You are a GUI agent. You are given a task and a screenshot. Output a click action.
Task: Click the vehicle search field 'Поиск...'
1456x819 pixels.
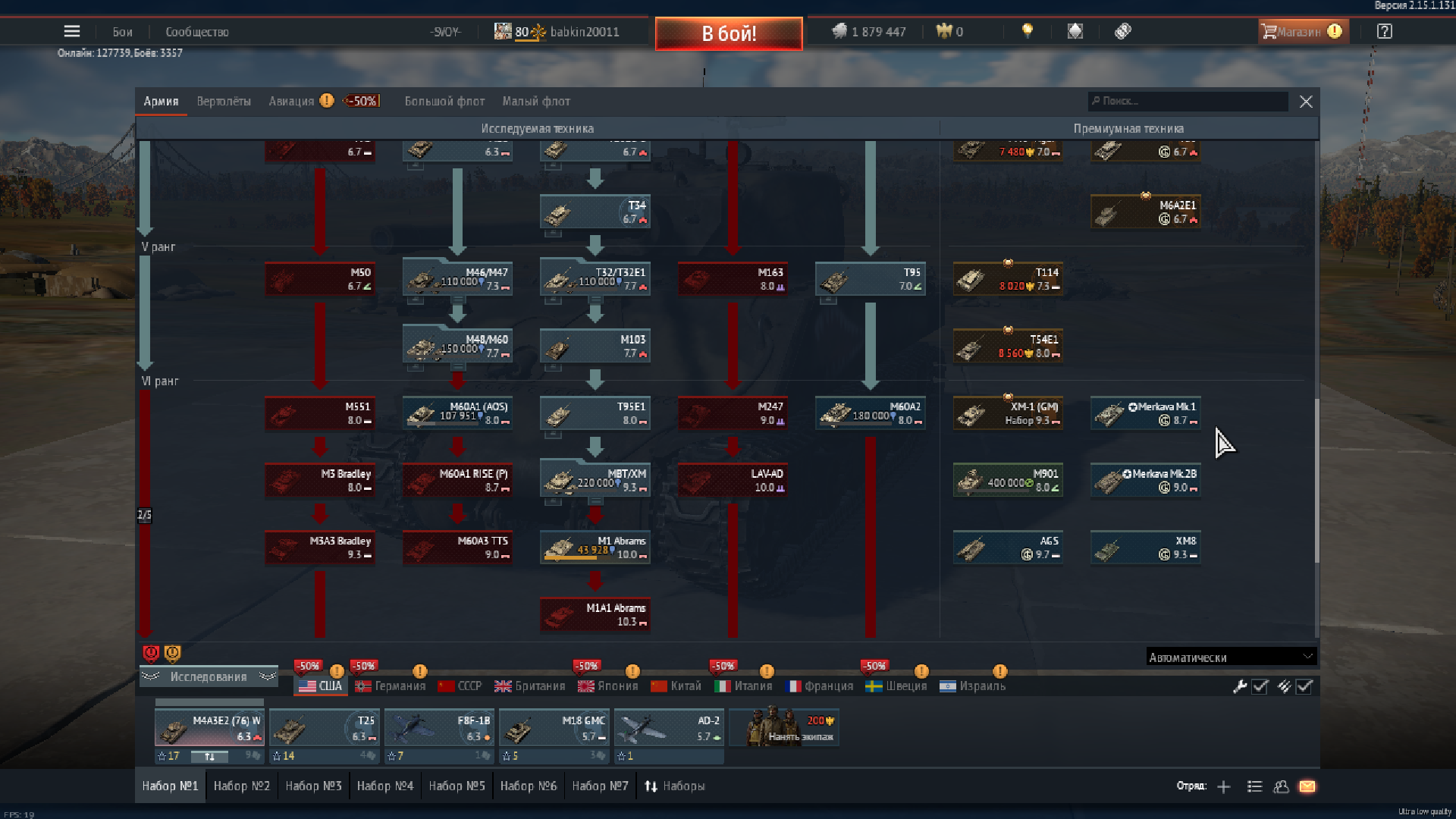pyautogui.click(x=1188, y=101)
